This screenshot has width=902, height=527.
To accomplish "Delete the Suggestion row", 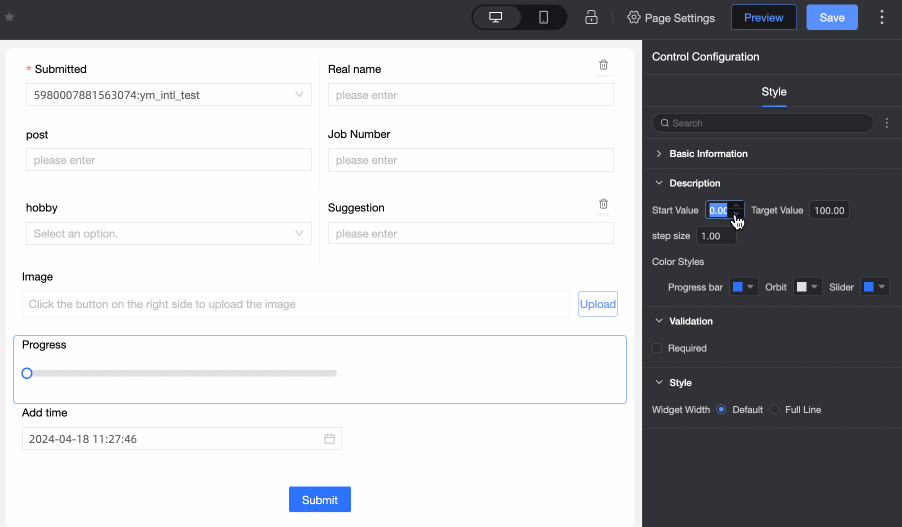I will (603, 204).
